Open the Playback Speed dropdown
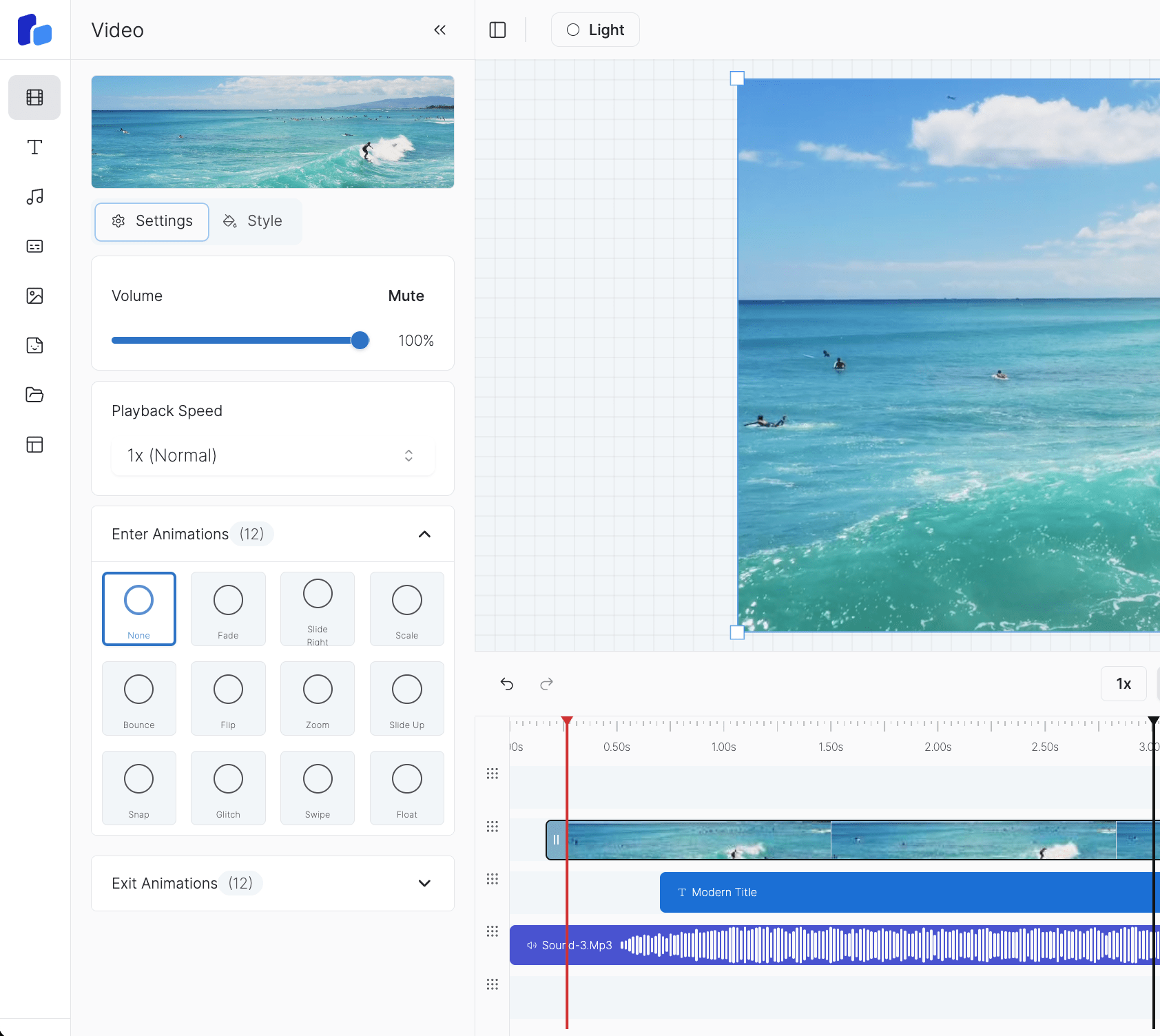Screen dimensions: 1160x1036 point(273,455)
